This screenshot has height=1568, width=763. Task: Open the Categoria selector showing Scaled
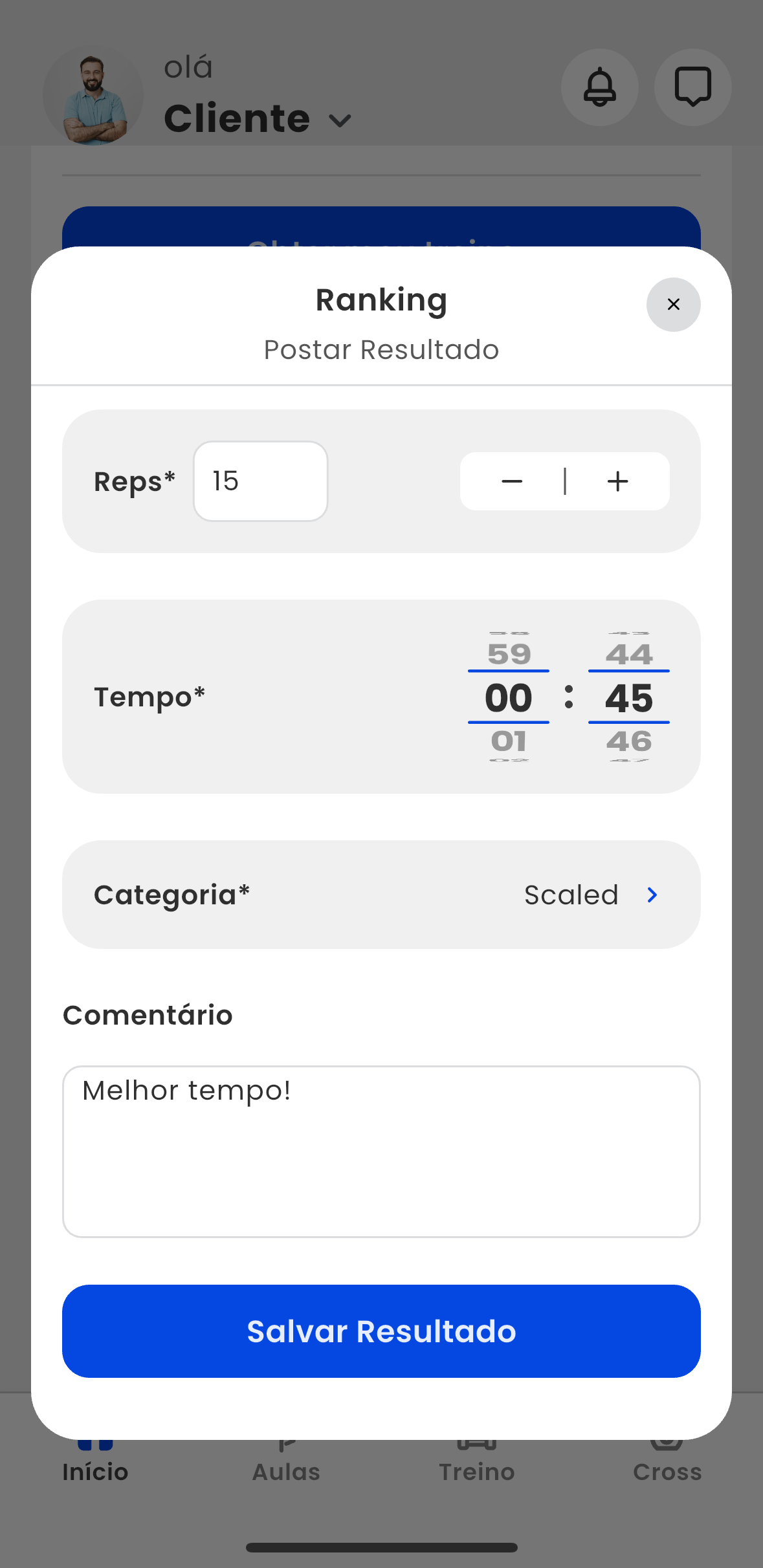tap(381, 895)
